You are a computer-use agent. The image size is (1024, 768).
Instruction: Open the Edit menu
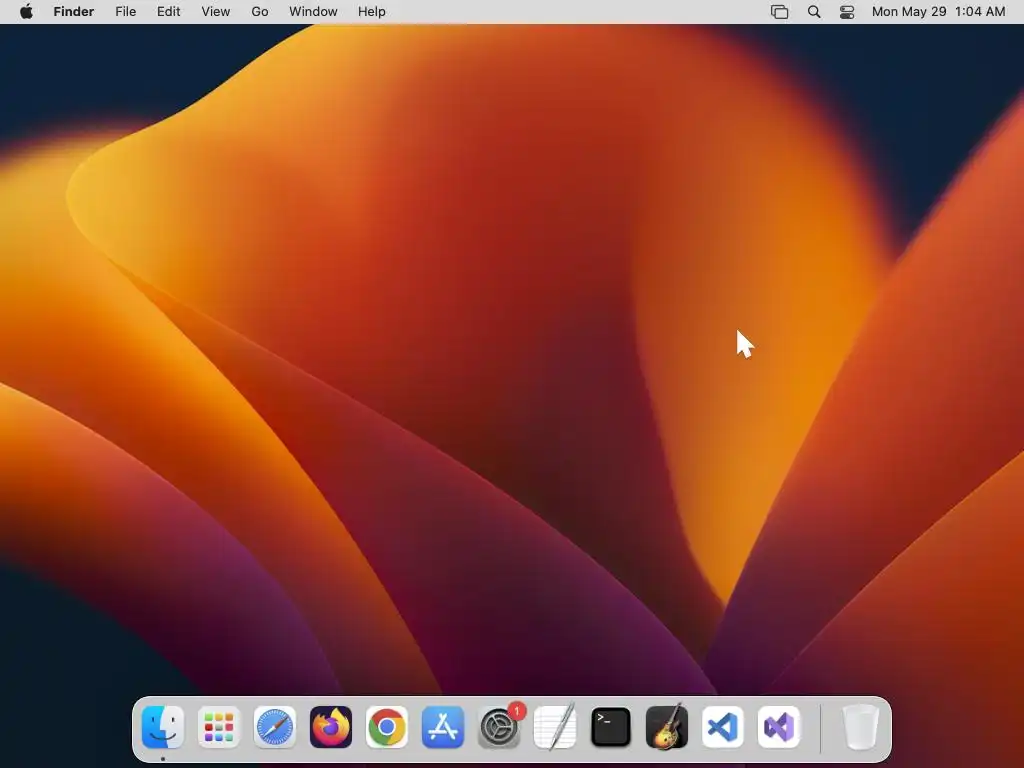pos(168,12)
